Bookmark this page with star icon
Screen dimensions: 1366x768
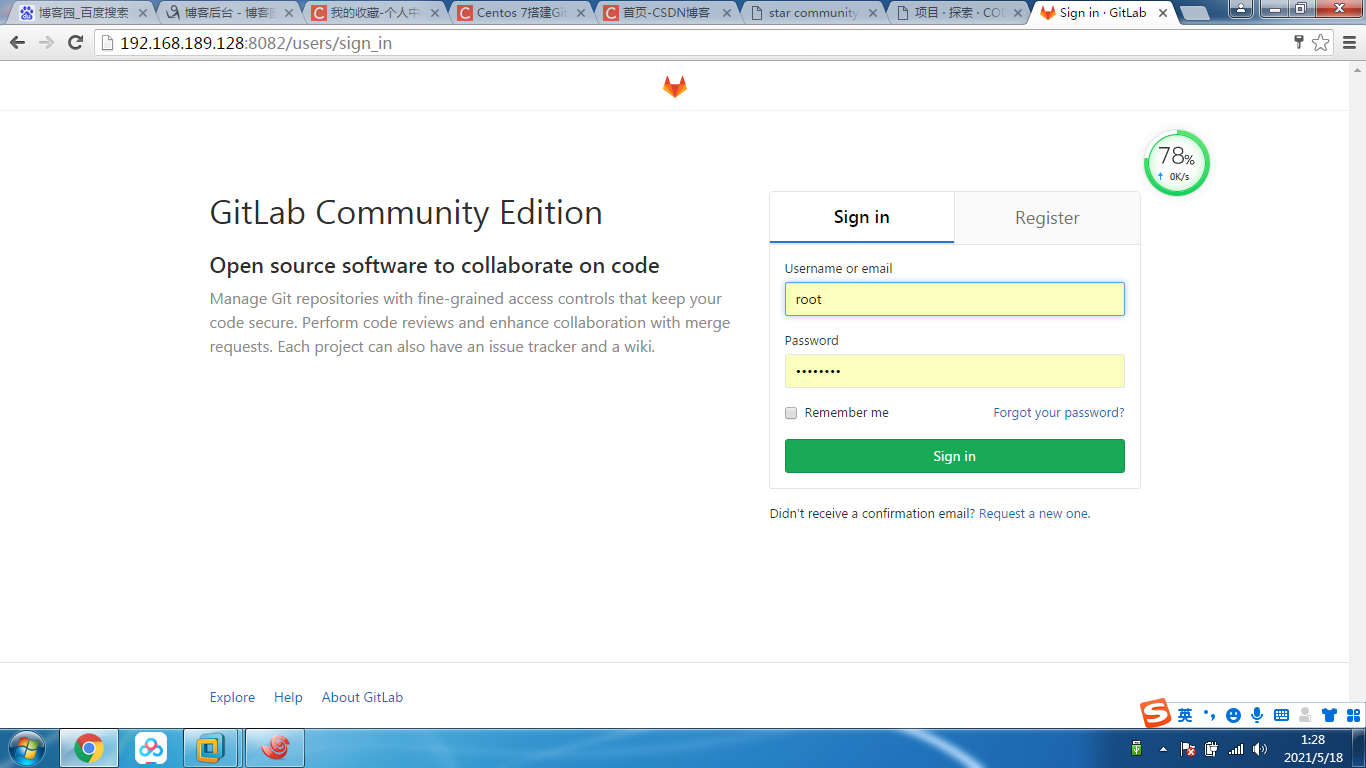tap(1321, 42)
